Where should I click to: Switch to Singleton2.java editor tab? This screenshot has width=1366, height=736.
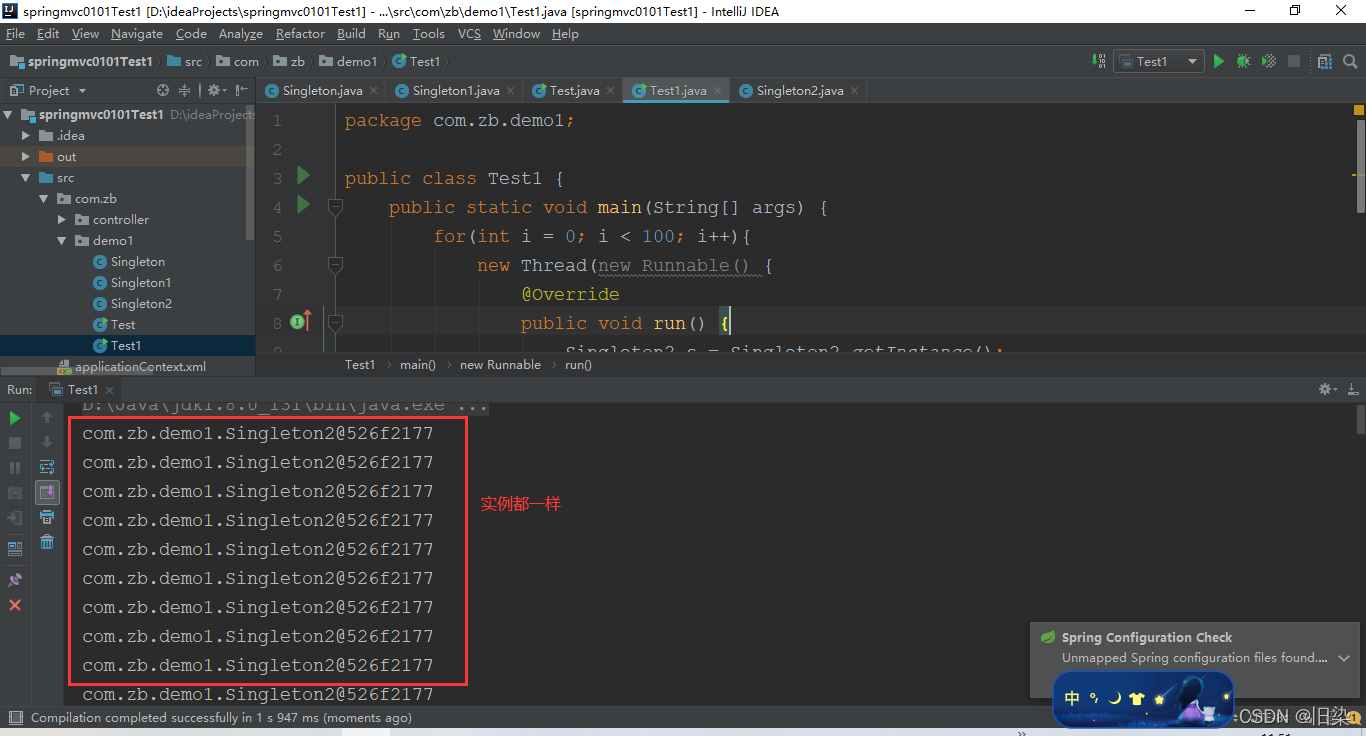coord(799,90)
